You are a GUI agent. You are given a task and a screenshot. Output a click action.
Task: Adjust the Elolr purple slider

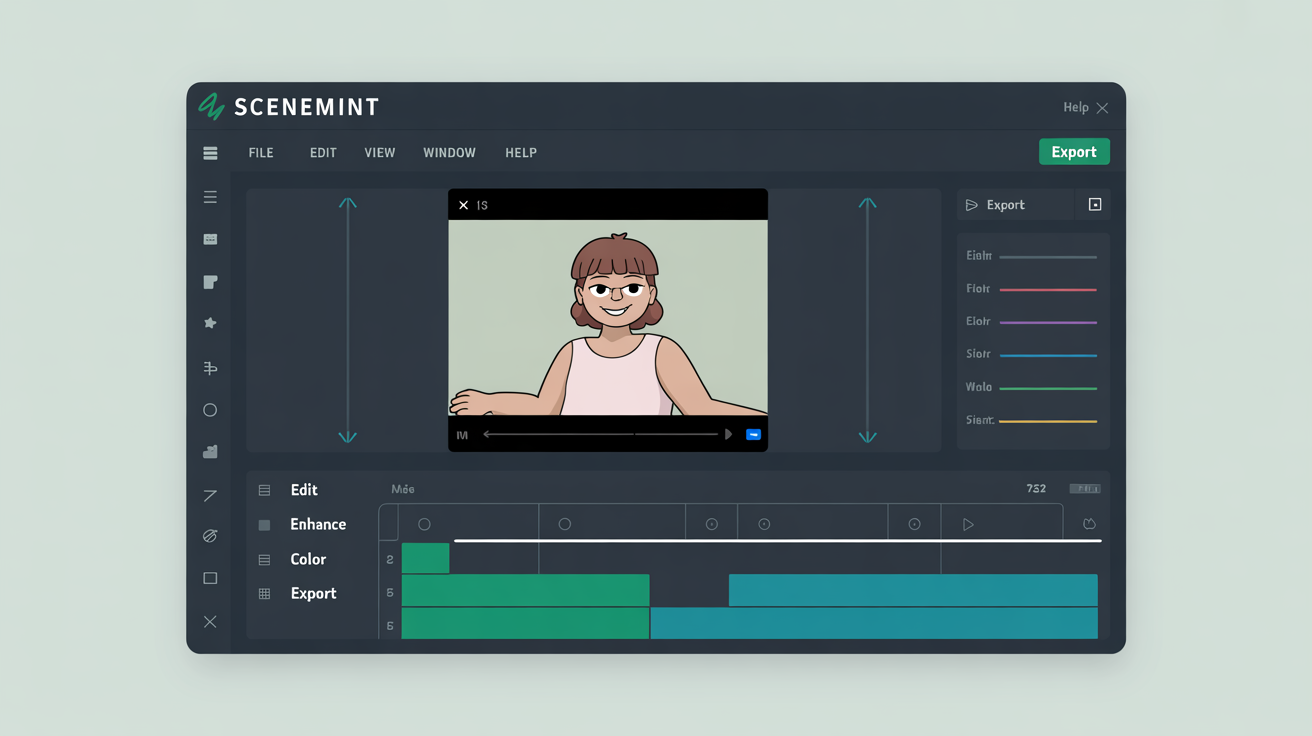pos(1048,323)
